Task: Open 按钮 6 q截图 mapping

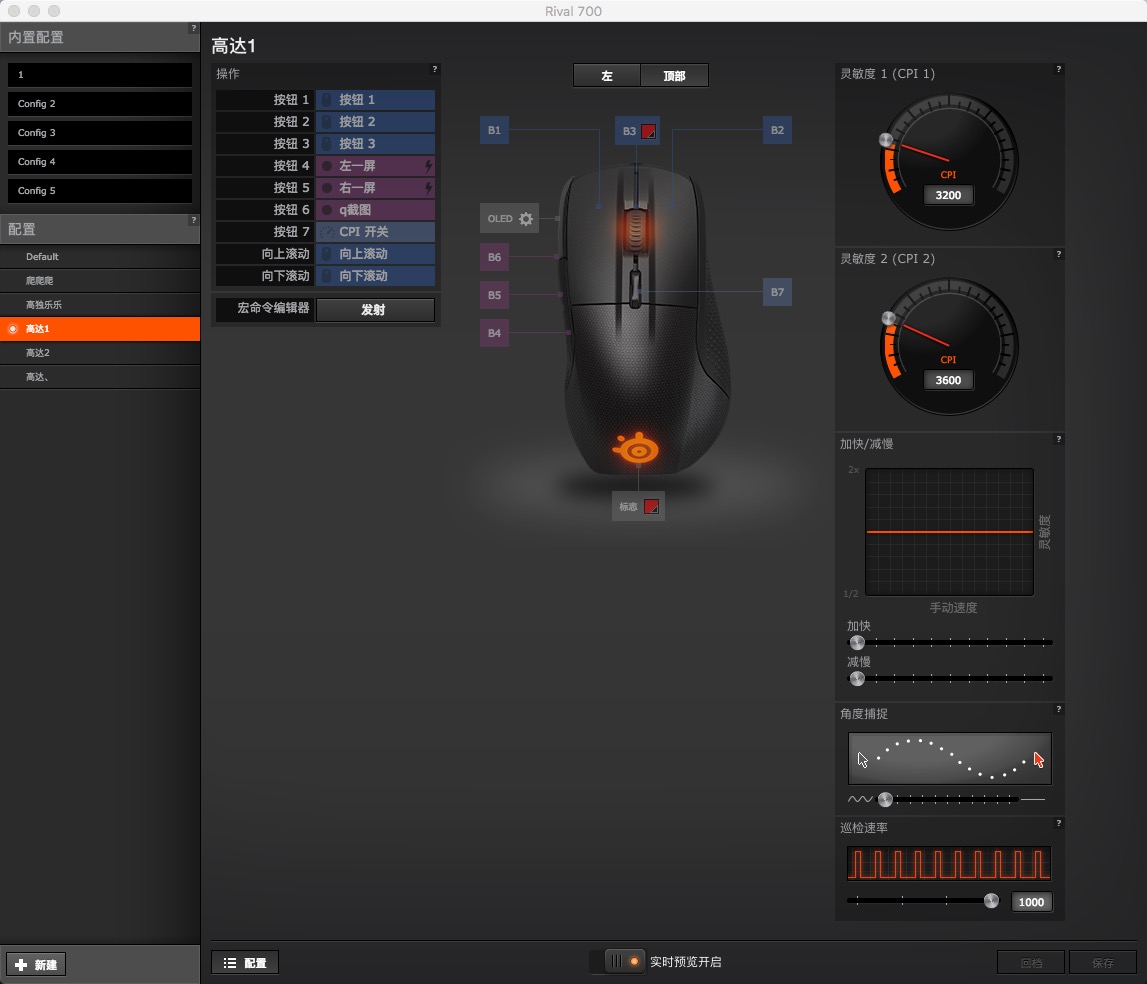Action: 375,209
